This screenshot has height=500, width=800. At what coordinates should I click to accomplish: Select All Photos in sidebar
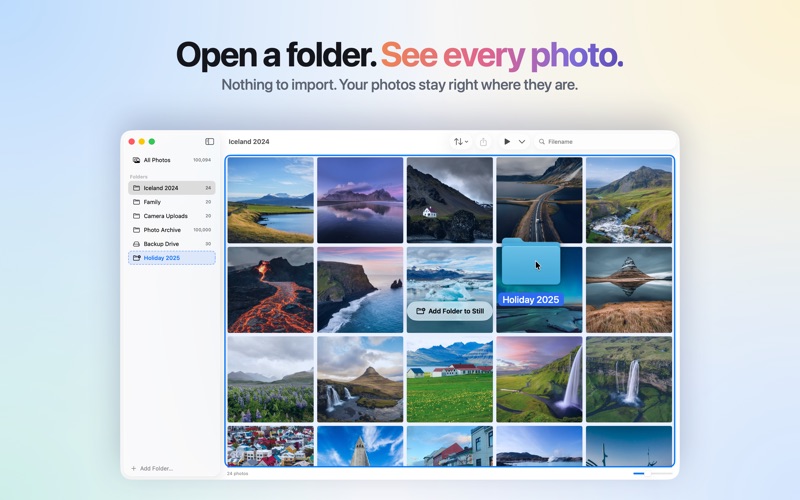(x=171, y=160)
